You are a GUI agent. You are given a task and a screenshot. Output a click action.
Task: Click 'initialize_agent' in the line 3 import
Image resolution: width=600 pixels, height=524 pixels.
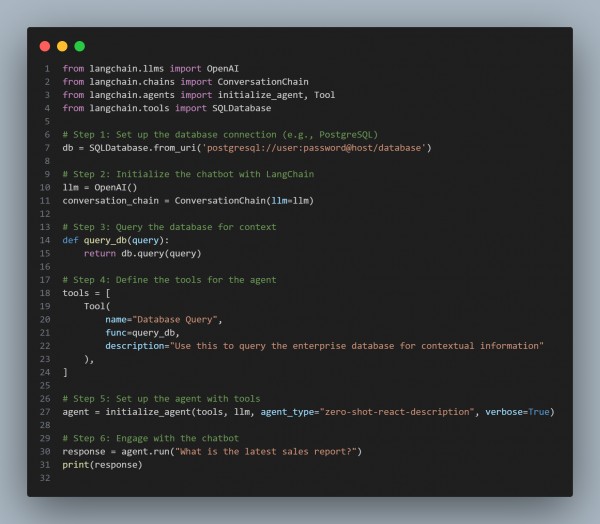[x=261, y=95]
